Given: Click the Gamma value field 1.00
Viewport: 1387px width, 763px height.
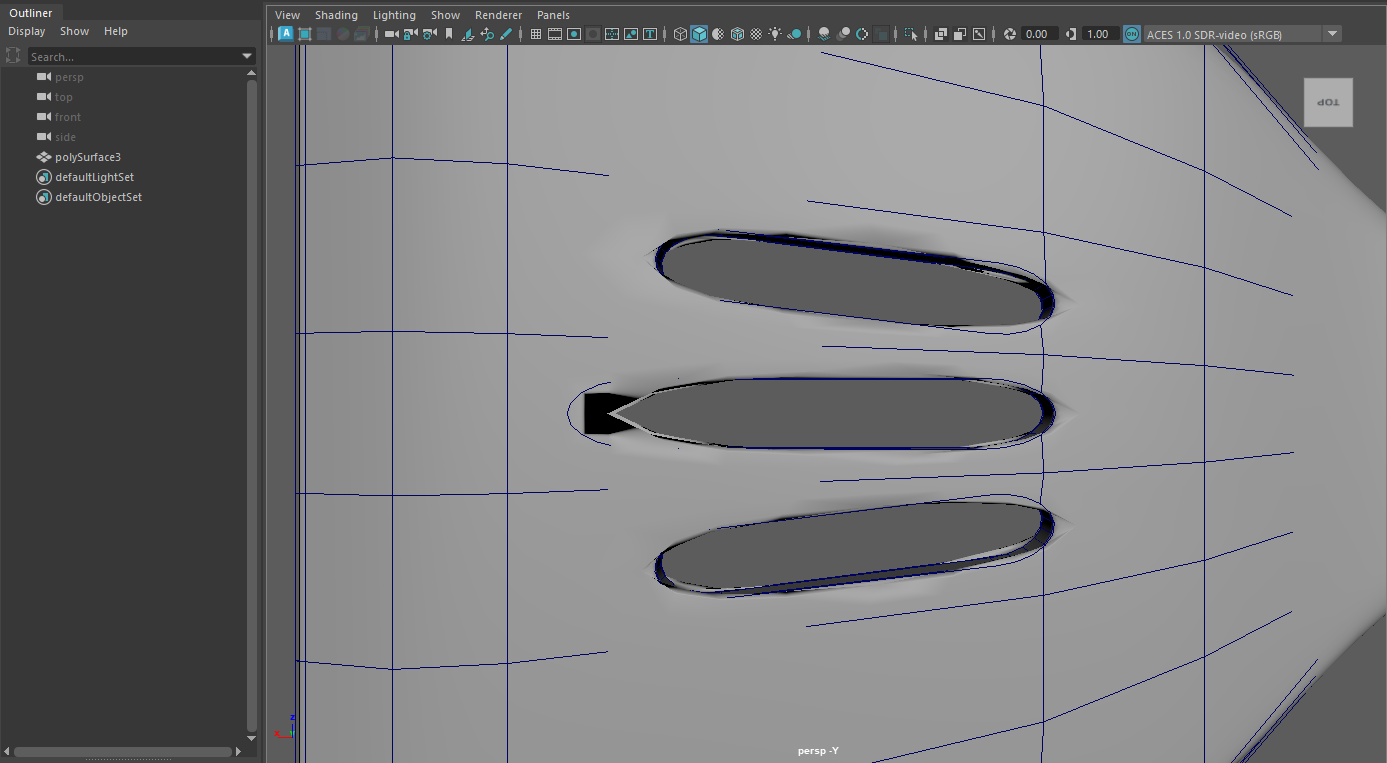Looking at the screenshot, I should coord(1100,34).
